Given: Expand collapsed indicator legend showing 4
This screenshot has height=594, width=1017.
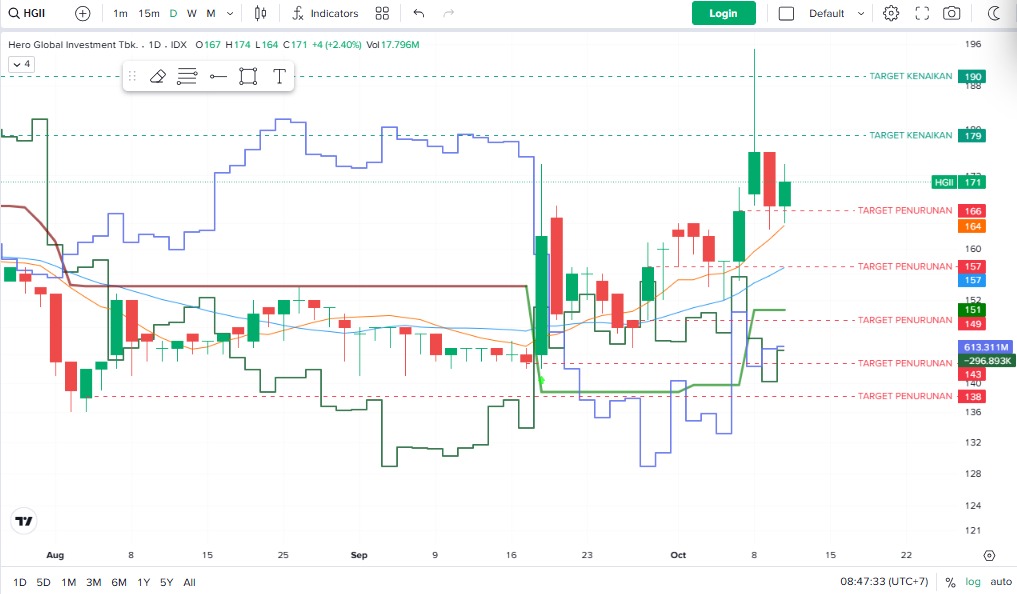Looking at the screenshot, I should (21, 64).
